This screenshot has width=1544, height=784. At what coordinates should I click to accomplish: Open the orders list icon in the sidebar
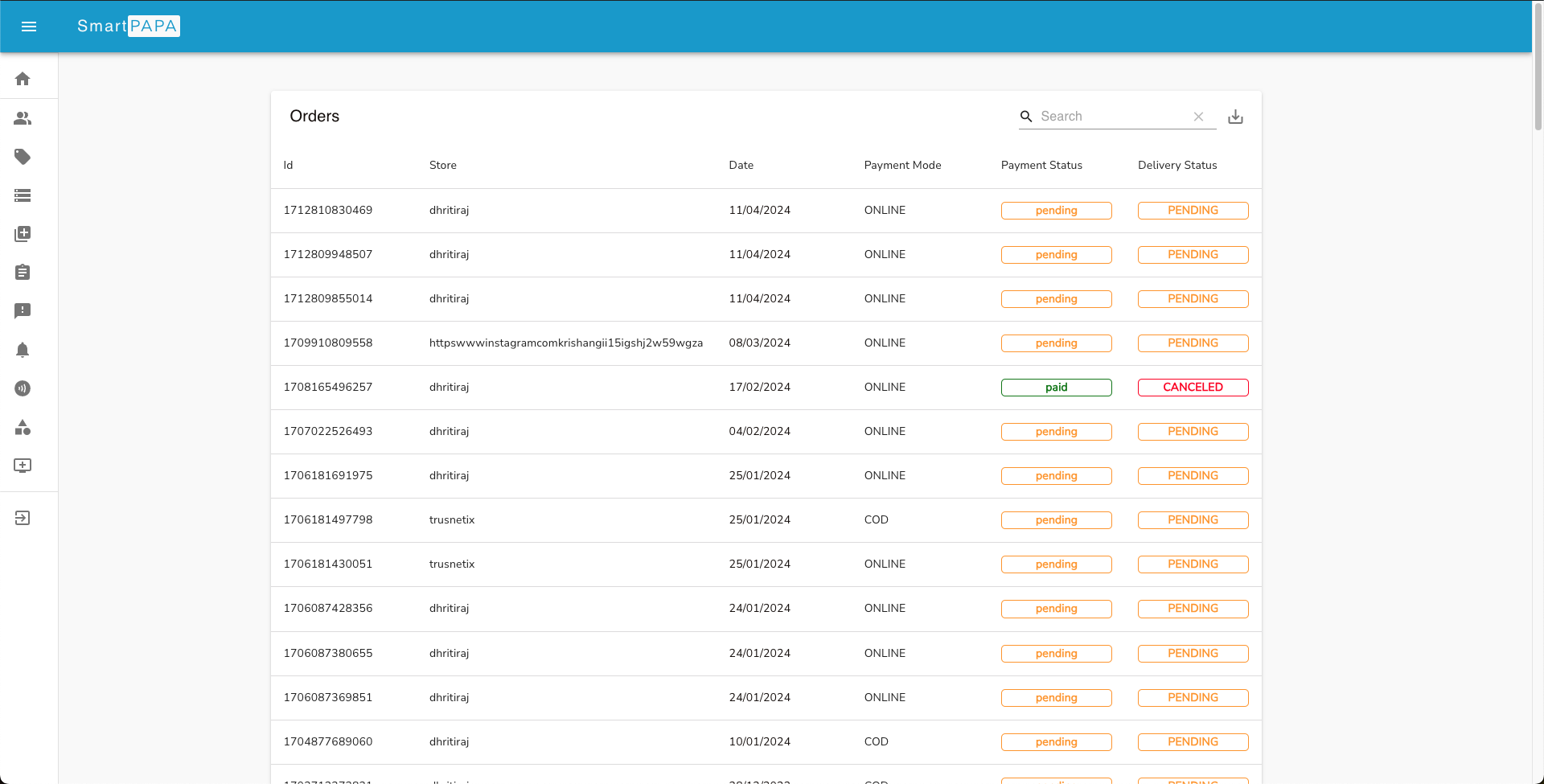click(x=23, y=195)
